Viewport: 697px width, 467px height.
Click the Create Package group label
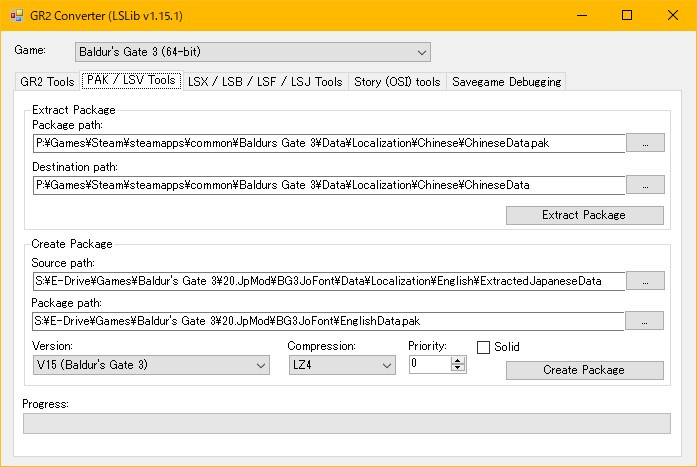[72, 244]
